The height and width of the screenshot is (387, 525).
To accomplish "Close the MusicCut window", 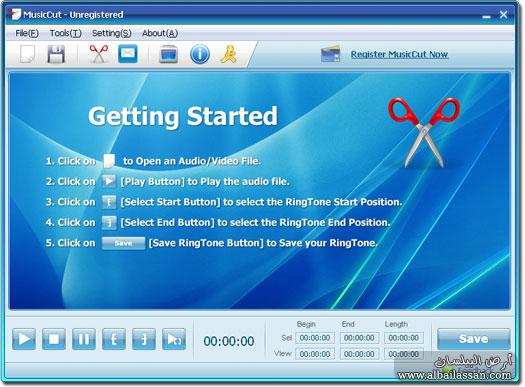I will coord(504,14).
